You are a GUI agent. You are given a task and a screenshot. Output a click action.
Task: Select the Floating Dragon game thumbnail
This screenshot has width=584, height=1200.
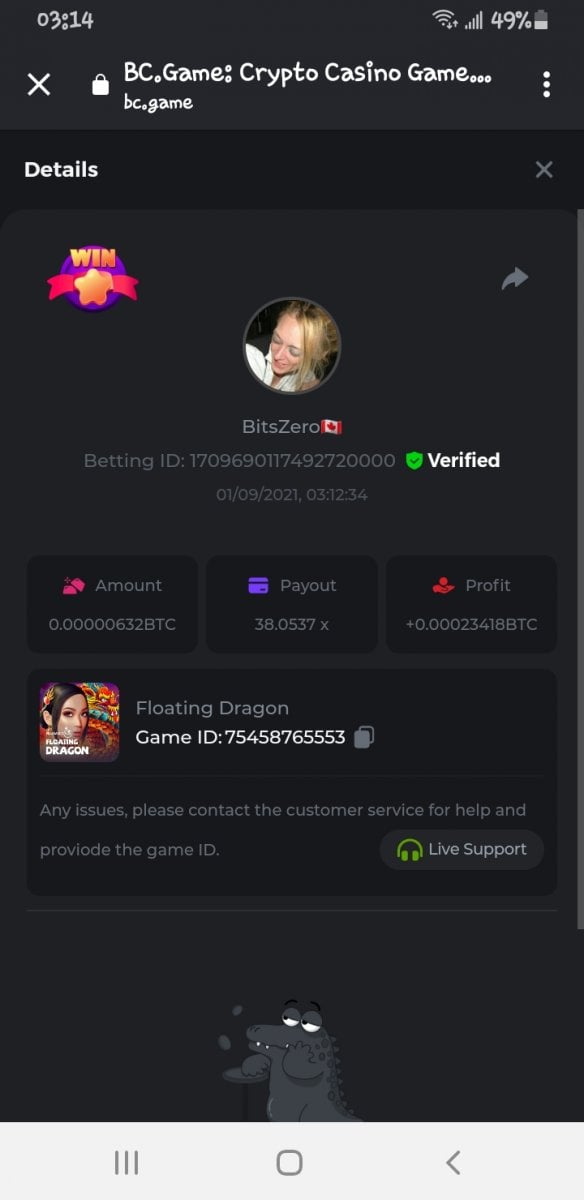pos(79,722)
